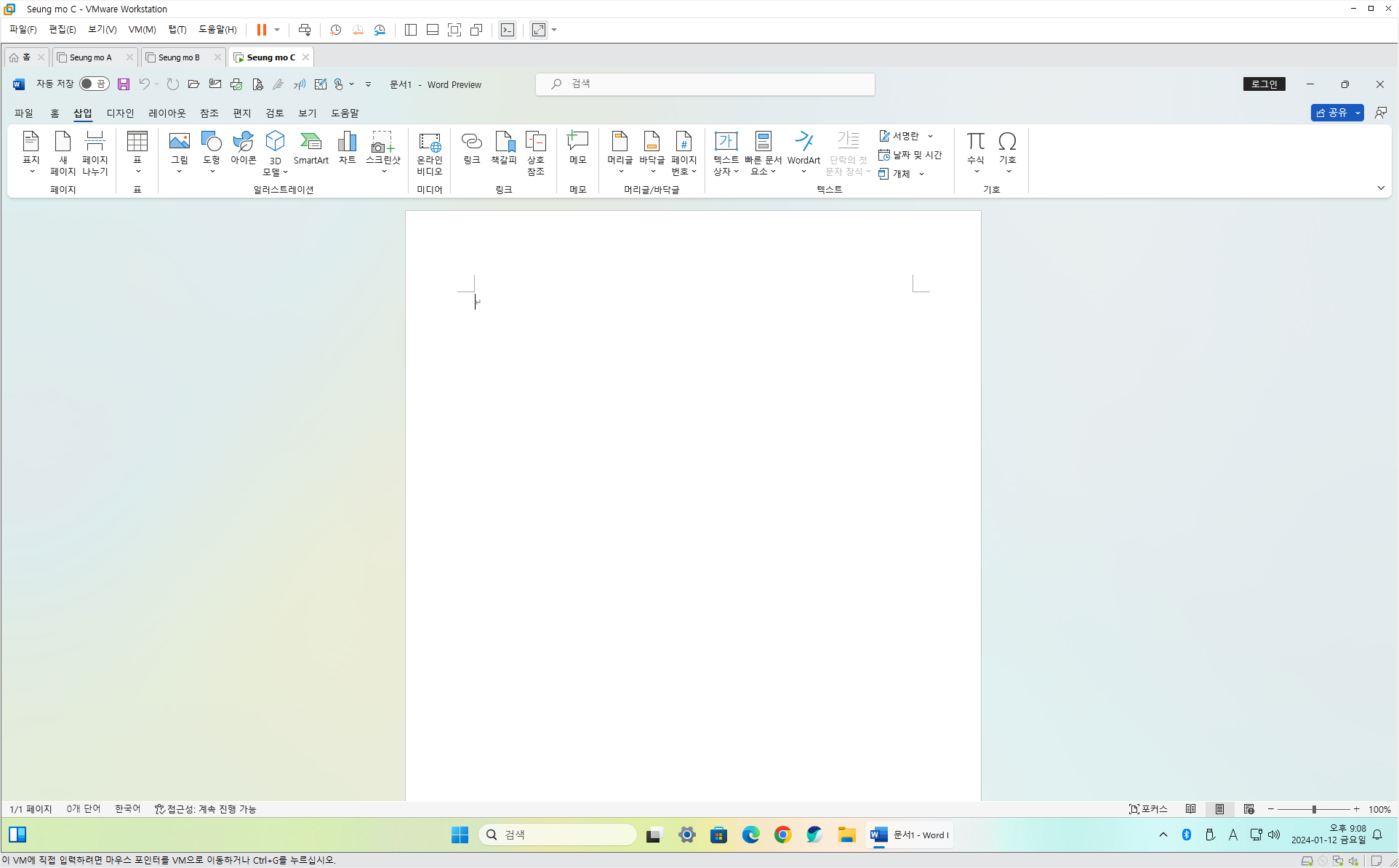Screen dimensions: 1399x868
Task: Click the save icon in Quick Access toolbar
Action: point(124,84)
